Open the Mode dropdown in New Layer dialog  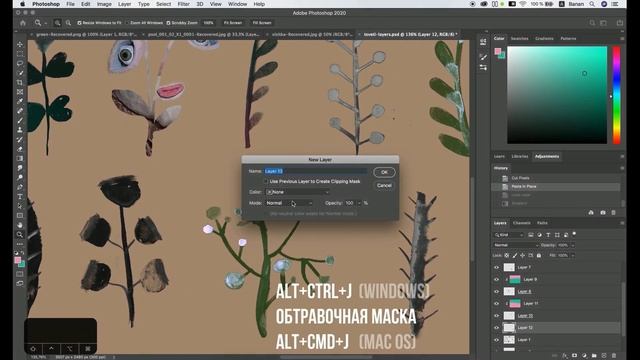tap(289, 203)
